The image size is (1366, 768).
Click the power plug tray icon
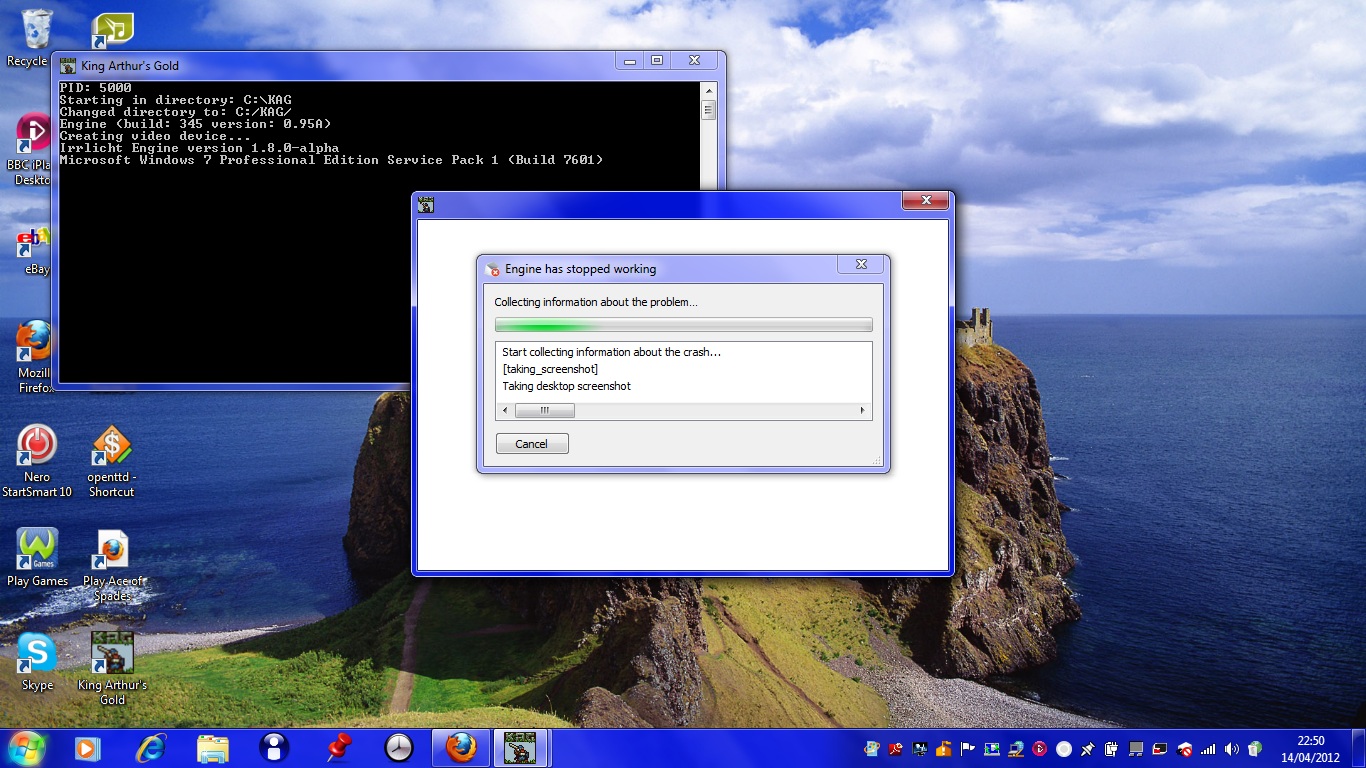tap(1111, 749)
